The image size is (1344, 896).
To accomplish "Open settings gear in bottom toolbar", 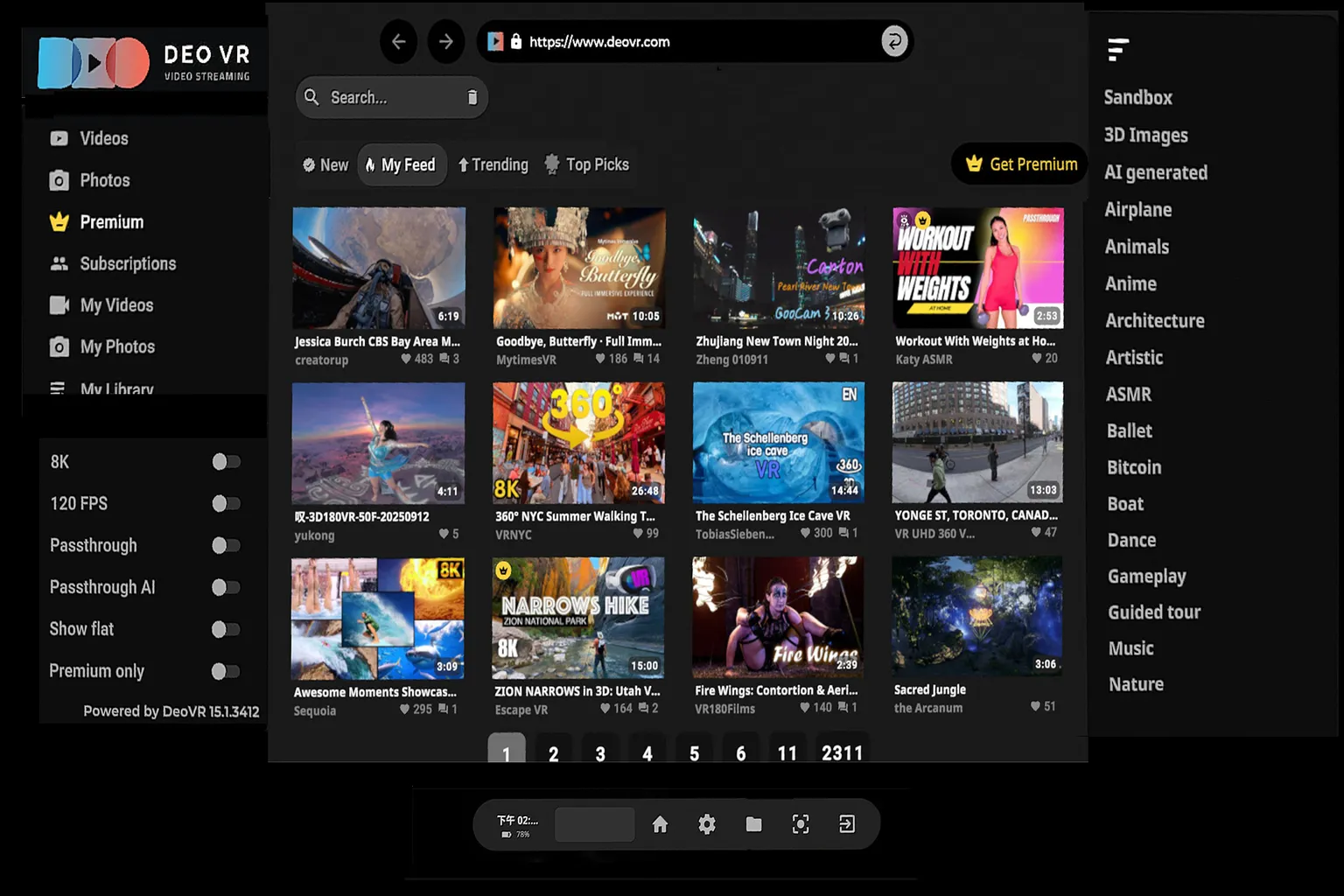I will 707,824.
